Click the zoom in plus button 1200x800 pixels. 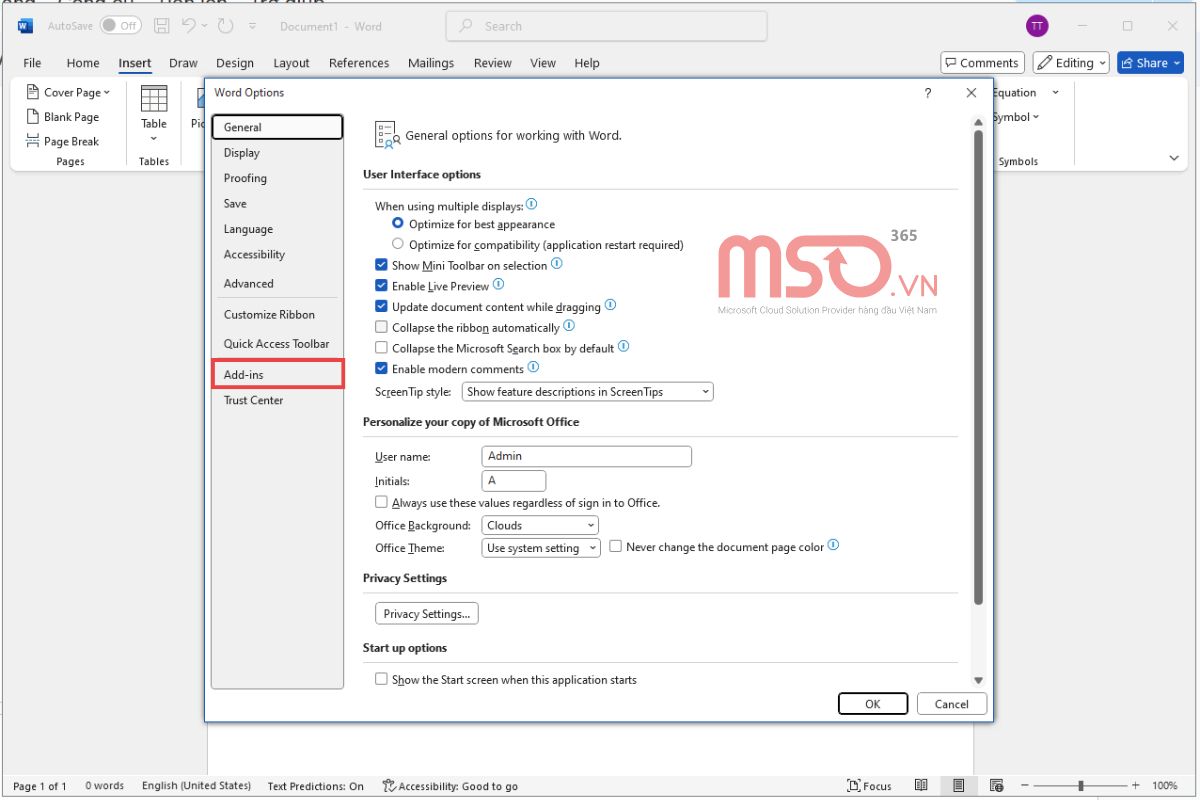[x=1137, y=786]
